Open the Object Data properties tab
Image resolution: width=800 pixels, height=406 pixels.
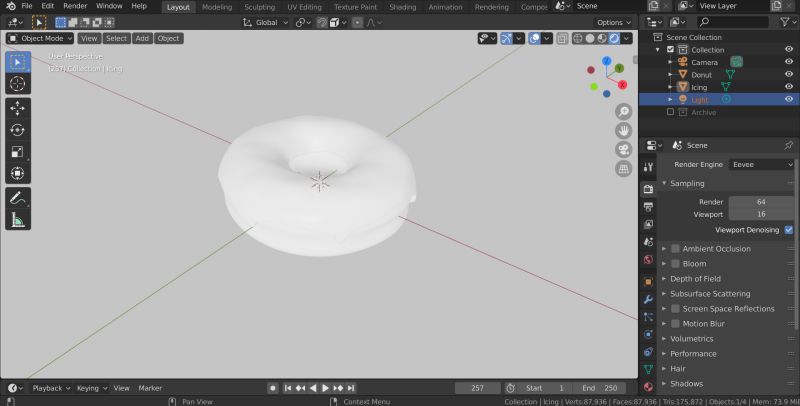pyautogui.click(x=648, y=369)
